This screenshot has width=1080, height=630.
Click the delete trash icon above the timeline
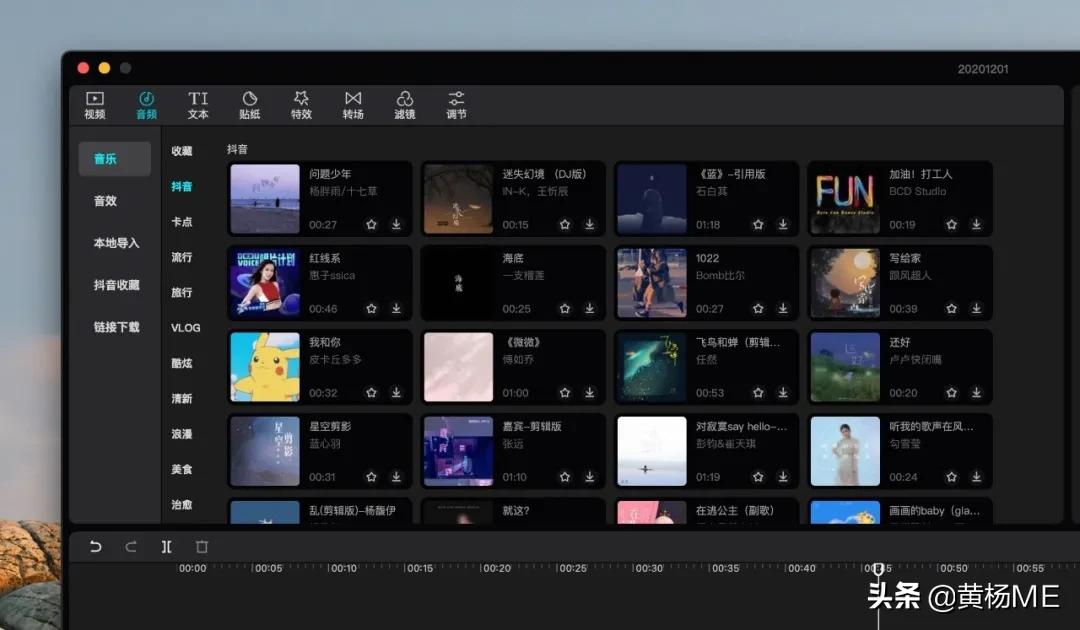pos(203,547)
